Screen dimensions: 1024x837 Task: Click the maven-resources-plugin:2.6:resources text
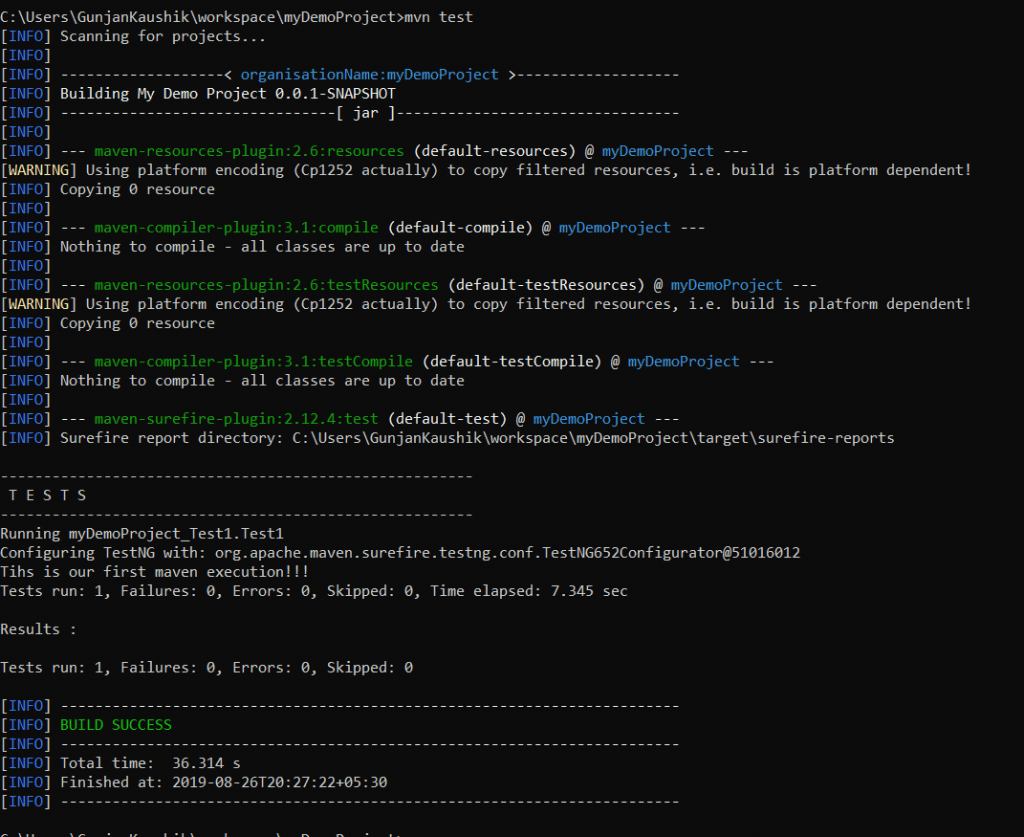[249, 151]
